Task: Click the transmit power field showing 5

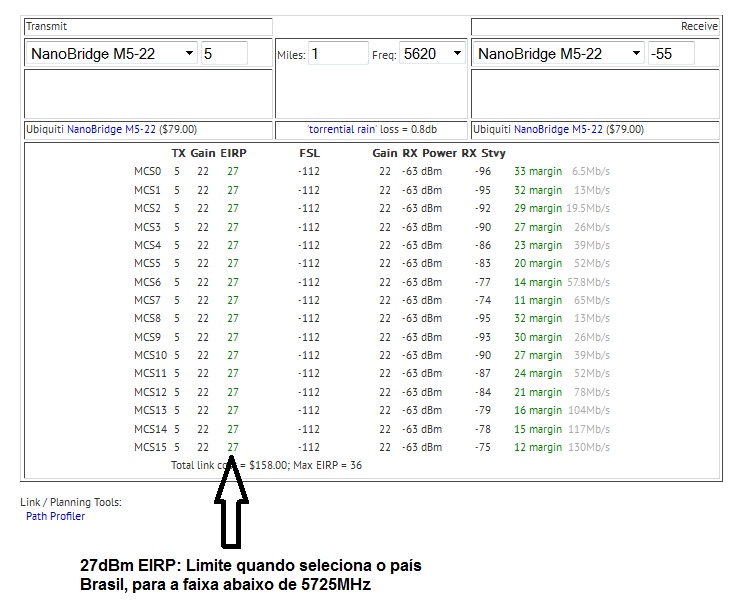Action: coord(224,53)
